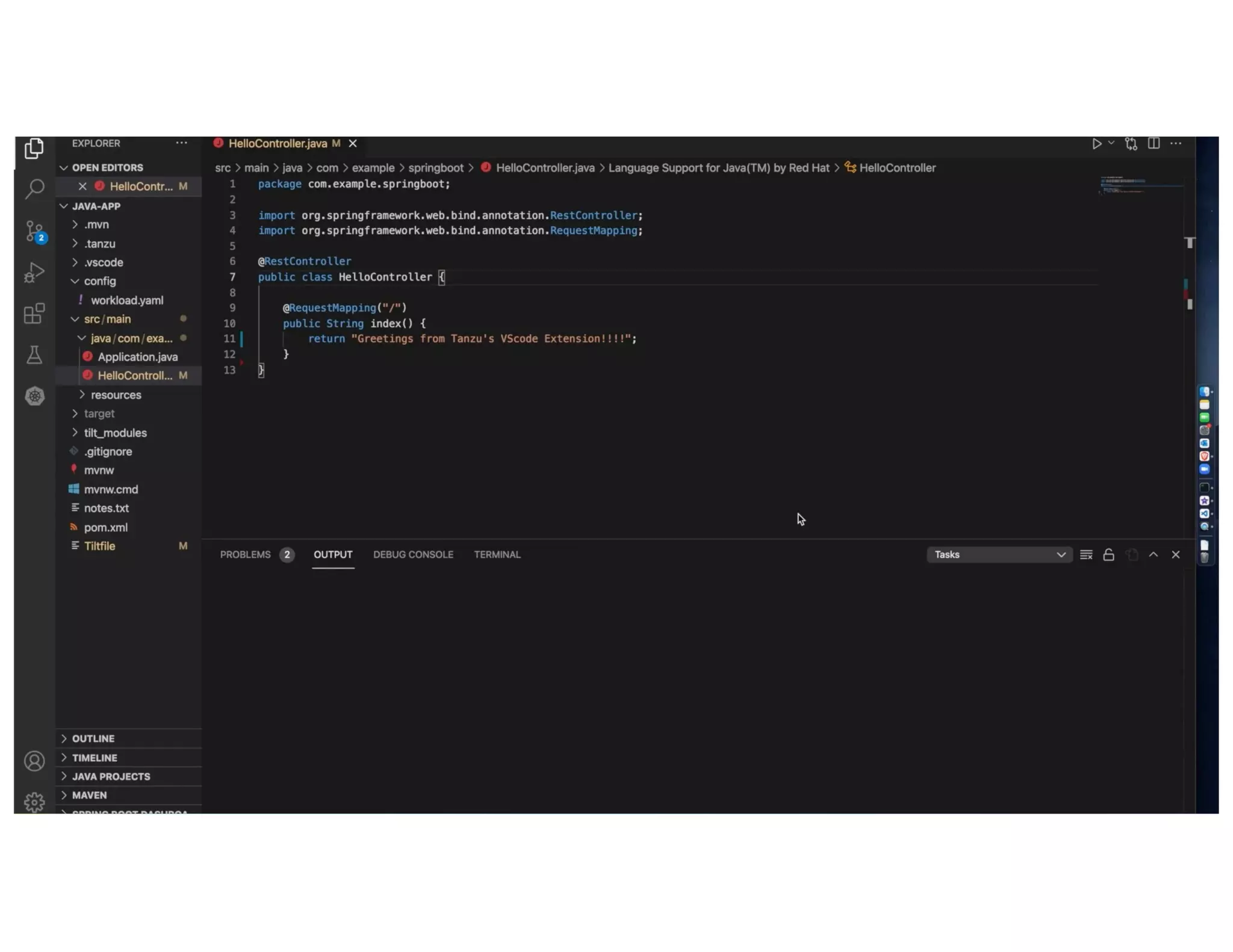The image size is (1233, 952).
Task: Open the Tiltfile in explorer
Action: [x=99, y=546]
